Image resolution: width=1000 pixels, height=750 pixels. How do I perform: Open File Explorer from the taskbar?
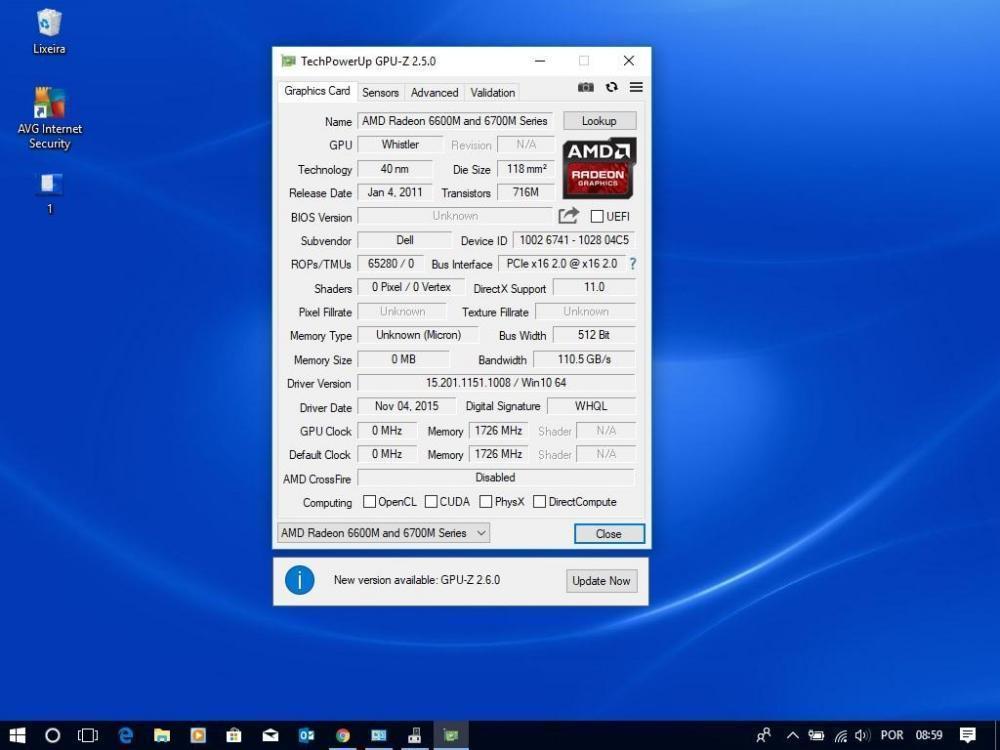(162, 735)
